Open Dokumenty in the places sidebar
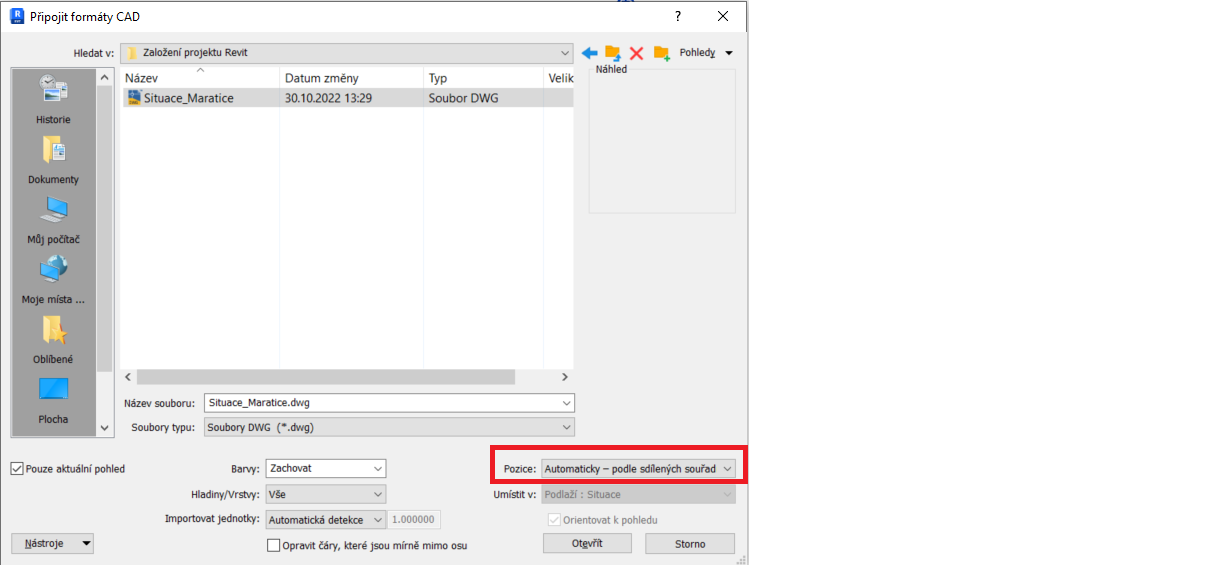The width and height of the screenshot is (1225, 582). 53,159
